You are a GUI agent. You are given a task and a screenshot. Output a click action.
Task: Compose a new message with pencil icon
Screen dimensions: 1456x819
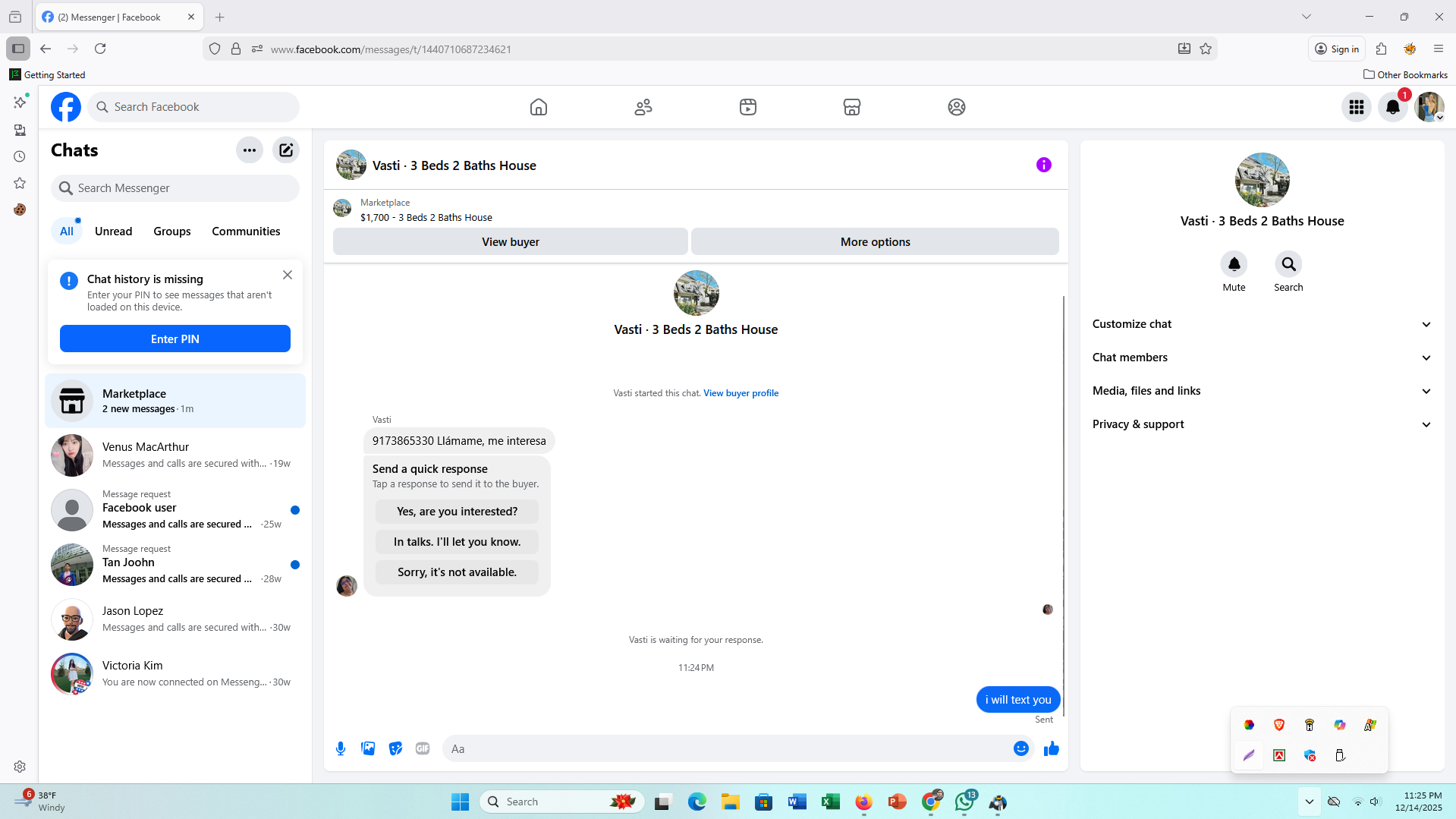coord(286,150)
